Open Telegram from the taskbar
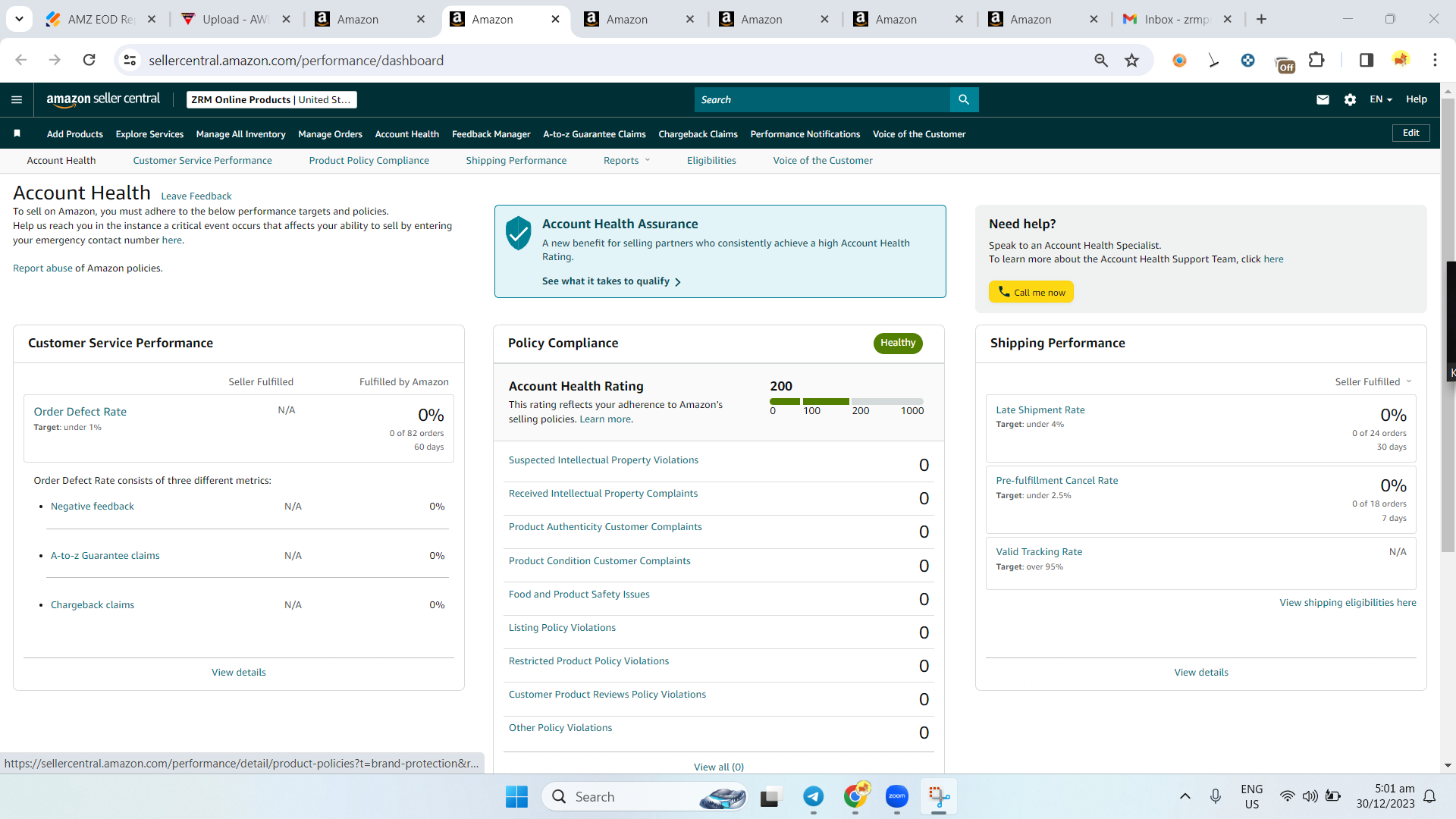The width and height of the screenshot is (1456, 819). point(813,796)
